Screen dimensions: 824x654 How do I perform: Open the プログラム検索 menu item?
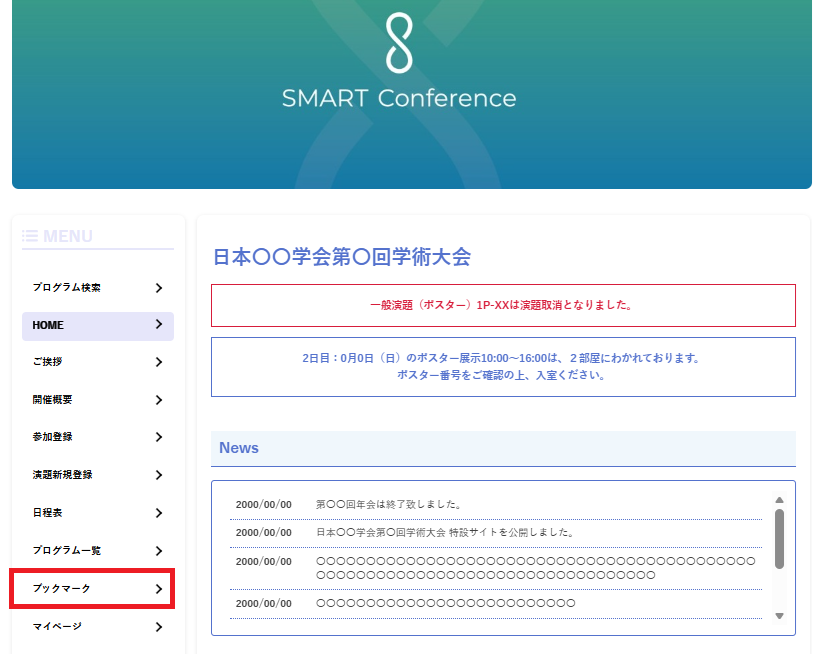coord(67,288)
